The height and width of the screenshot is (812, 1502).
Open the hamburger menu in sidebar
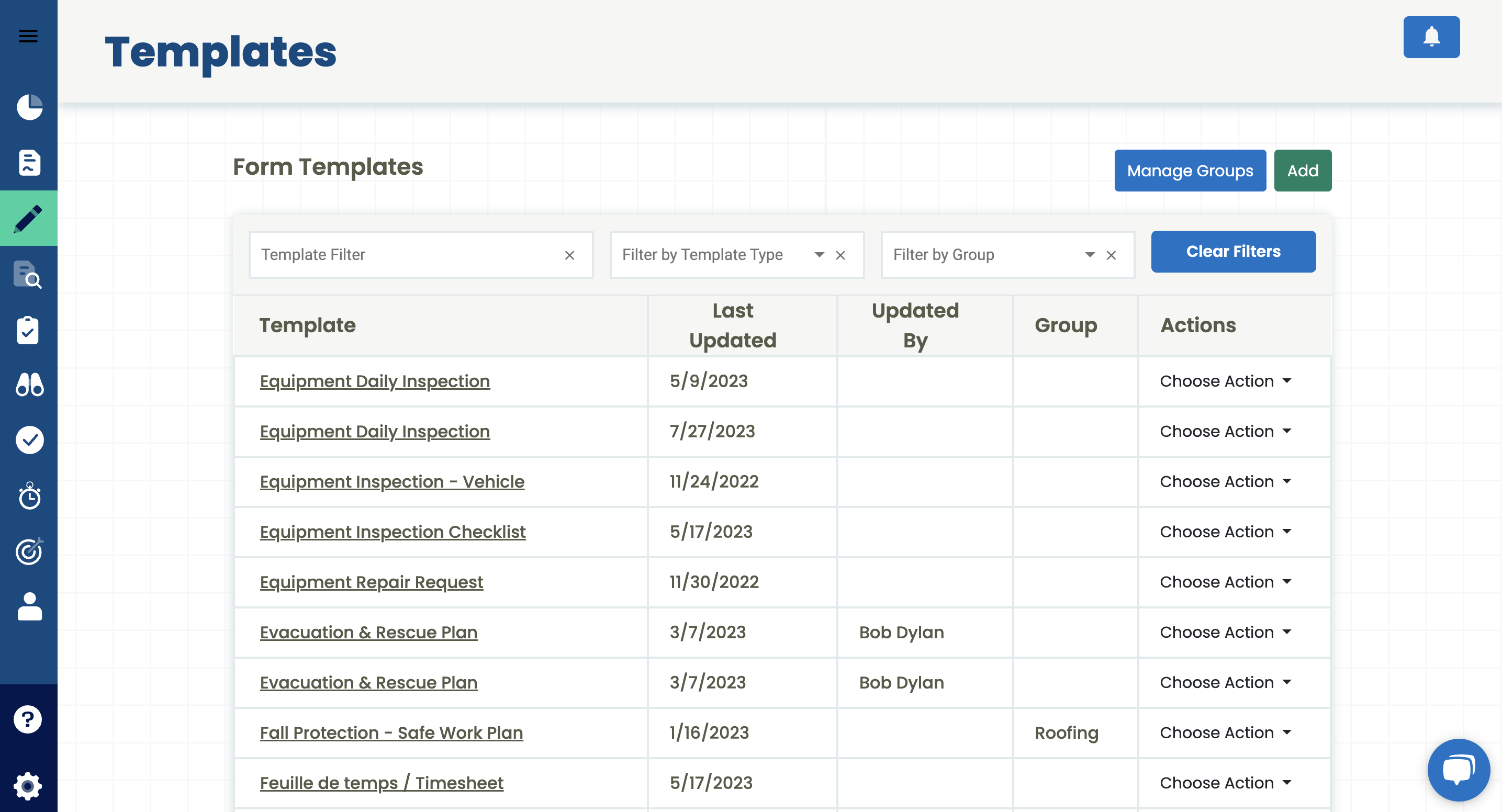(x=28, y=36)
